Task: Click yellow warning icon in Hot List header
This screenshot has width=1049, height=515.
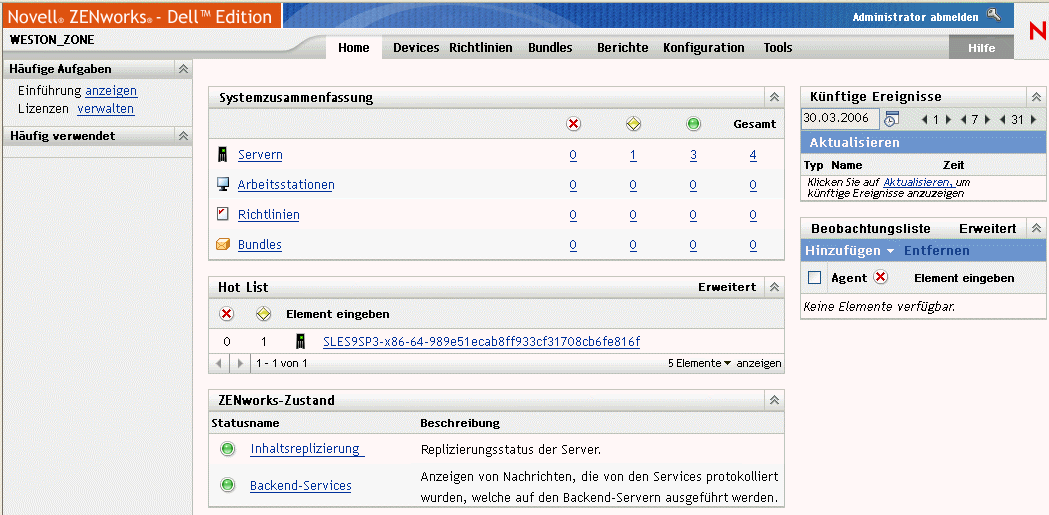Action: pos(264,314)
